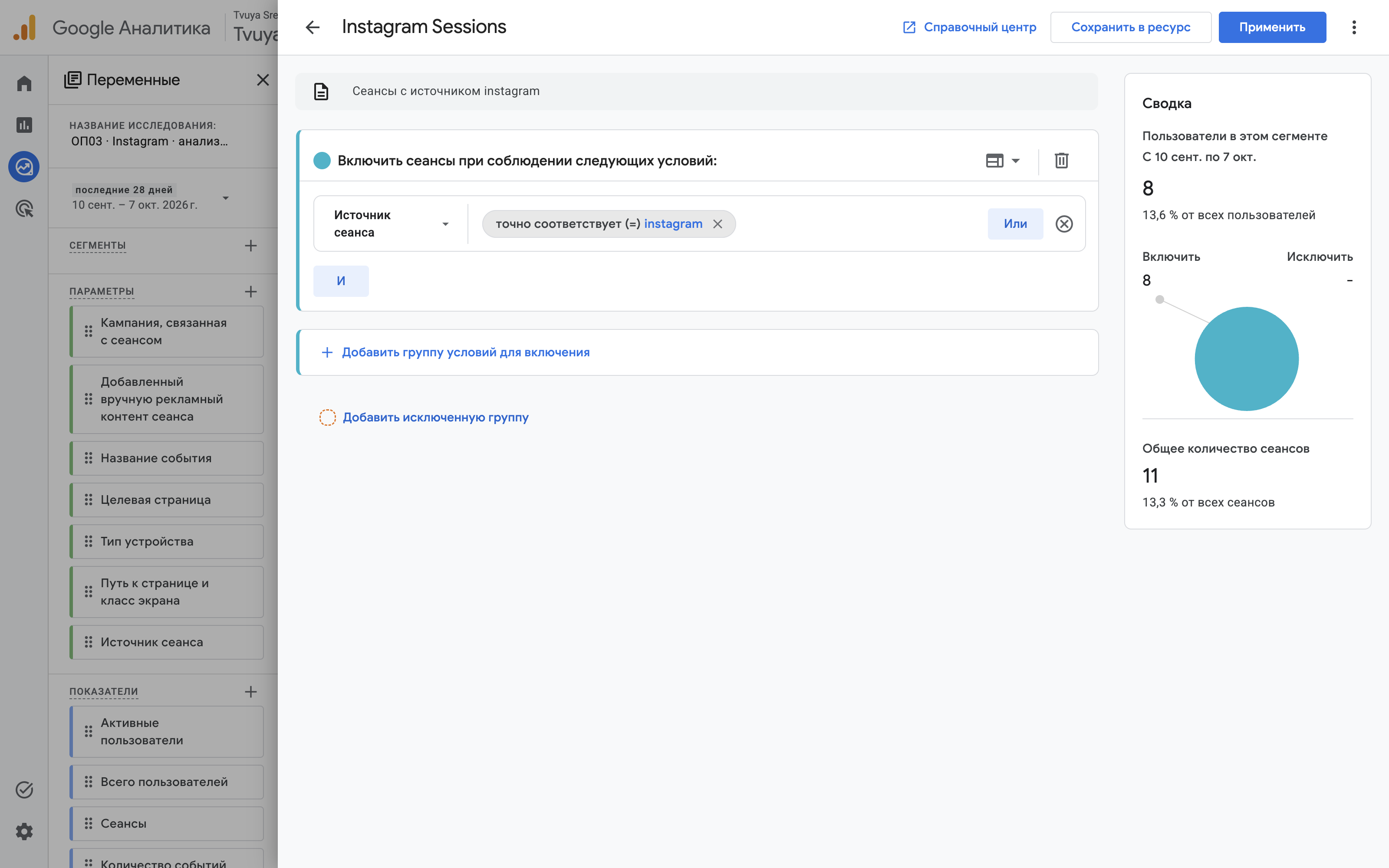The image size is (1389, 868).
Task: Delete the condition group with trash icon
Action: pos(1061,161)
